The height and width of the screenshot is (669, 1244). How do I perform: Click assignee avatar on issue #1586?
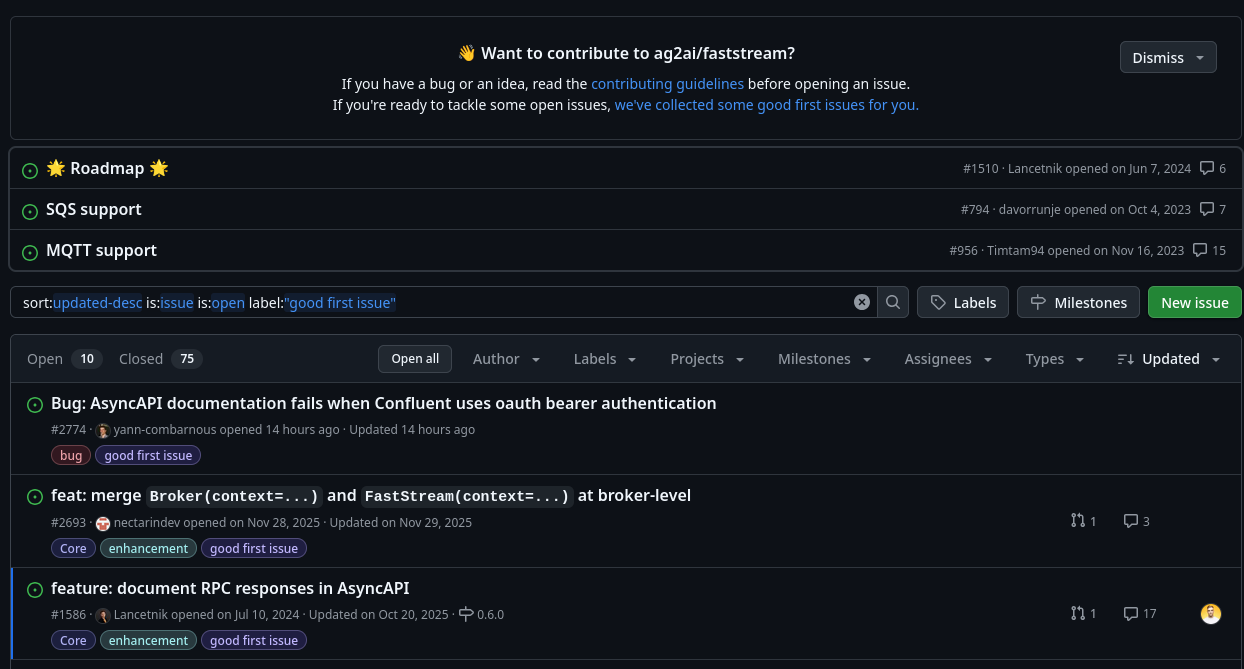[x=1211, y=613]
